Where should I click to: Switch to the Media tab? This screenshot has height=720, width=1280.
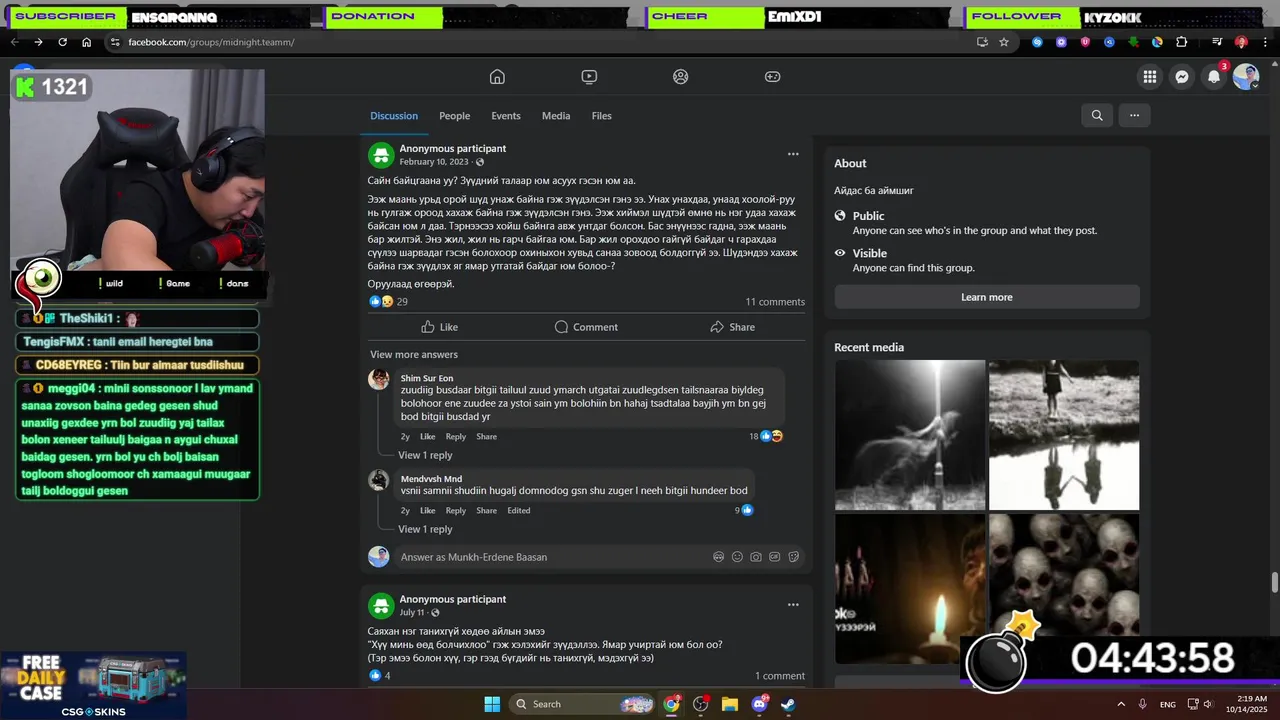point(556,116)
